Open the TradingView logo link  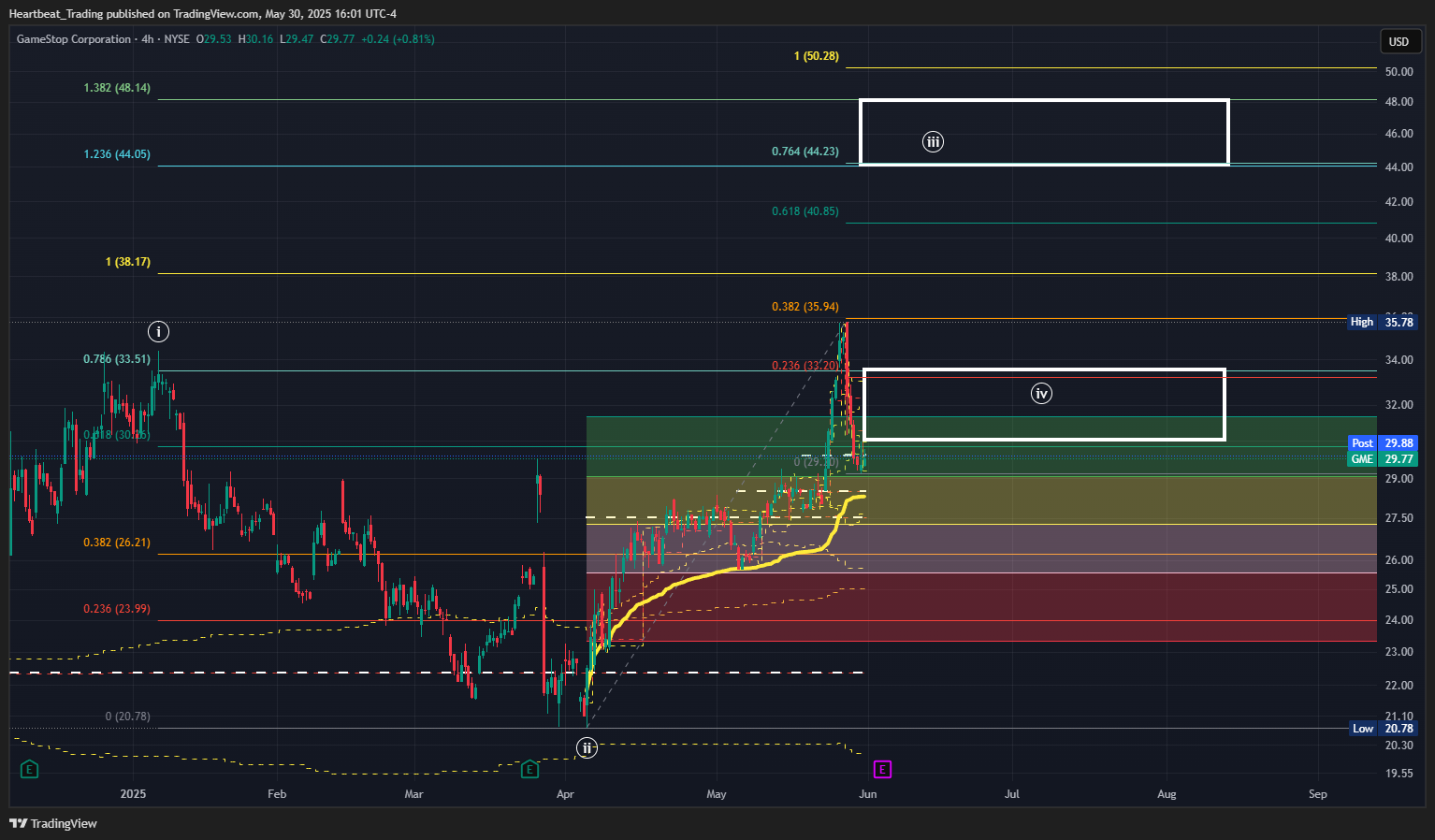tap(53, 823)
